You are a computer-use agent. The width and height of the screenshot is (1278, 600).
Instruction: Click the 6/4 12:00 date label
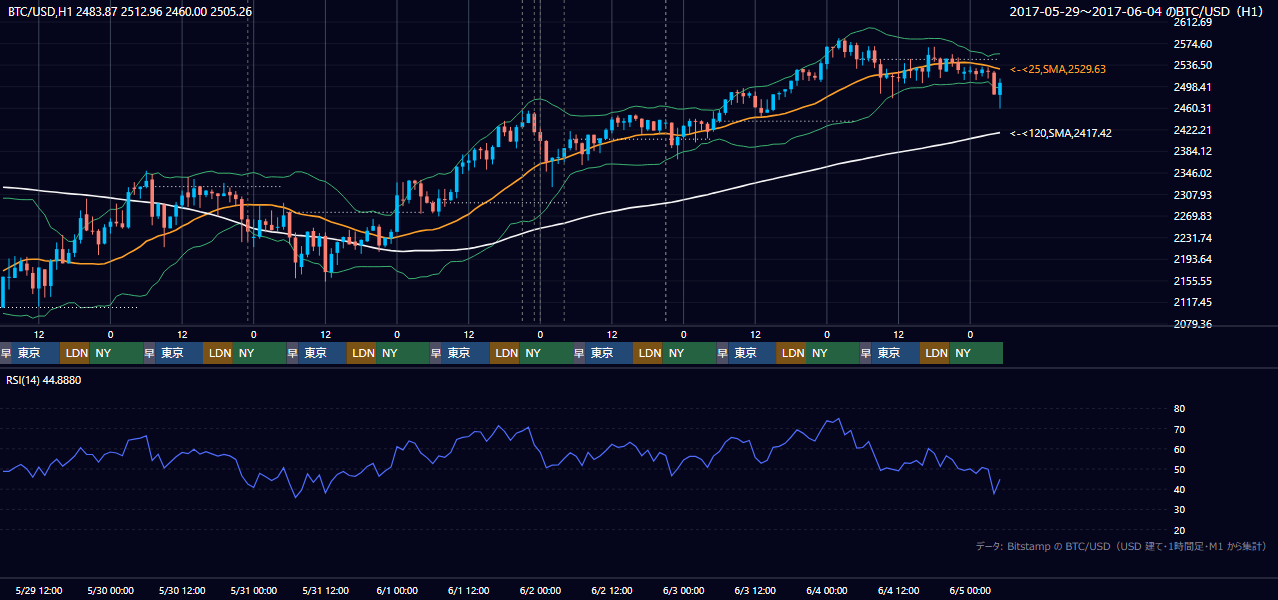(x=899, y=590)
